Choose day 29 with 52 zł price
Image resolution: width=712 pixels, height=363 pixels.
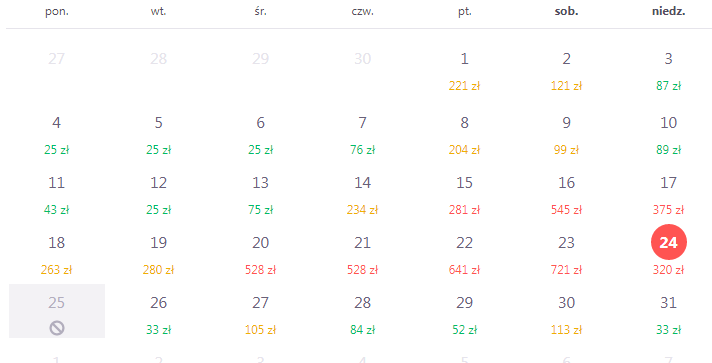click(465, 315)
